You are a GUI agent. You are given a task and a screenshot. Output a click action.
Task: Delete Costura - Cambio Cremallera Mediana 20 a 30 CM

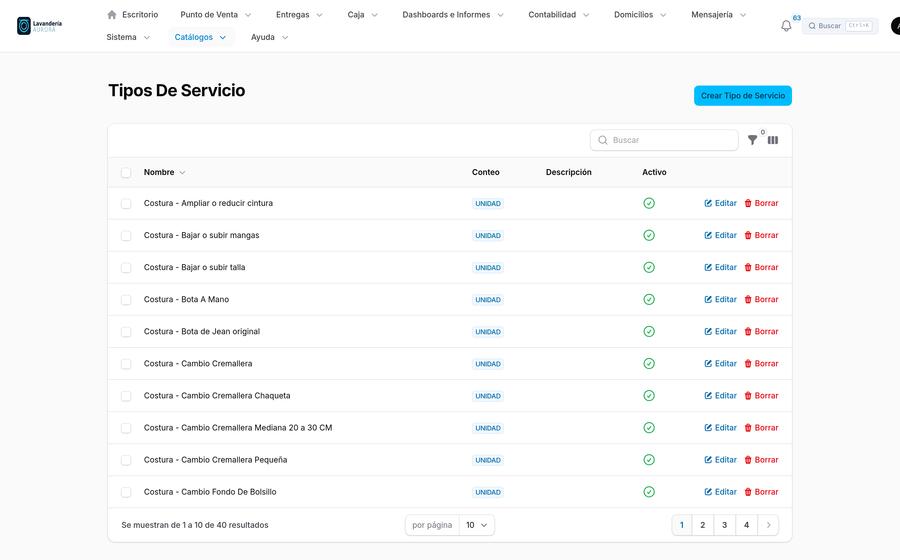(x=761, y=428)
